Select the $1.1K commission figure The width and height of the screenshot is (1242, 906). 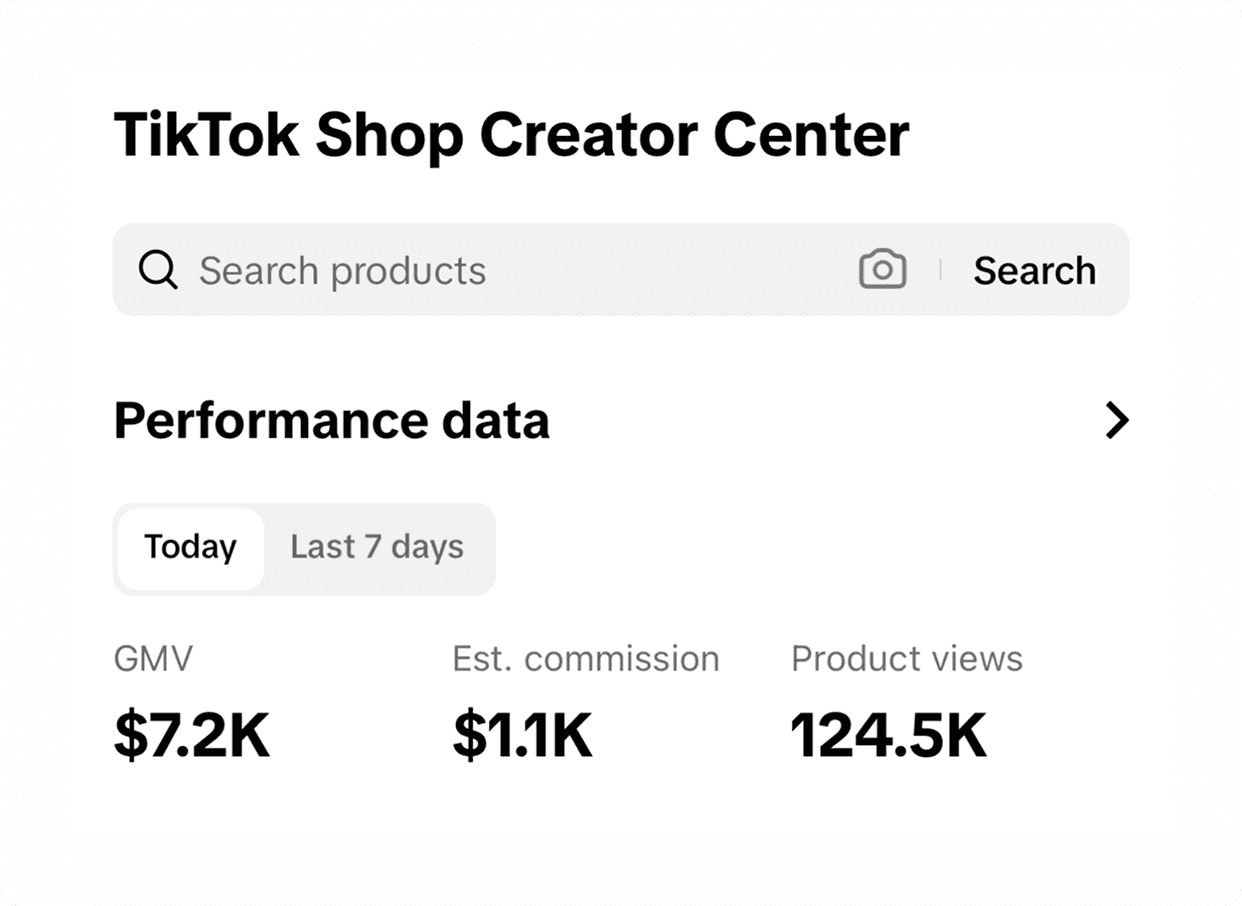[523, 736]
